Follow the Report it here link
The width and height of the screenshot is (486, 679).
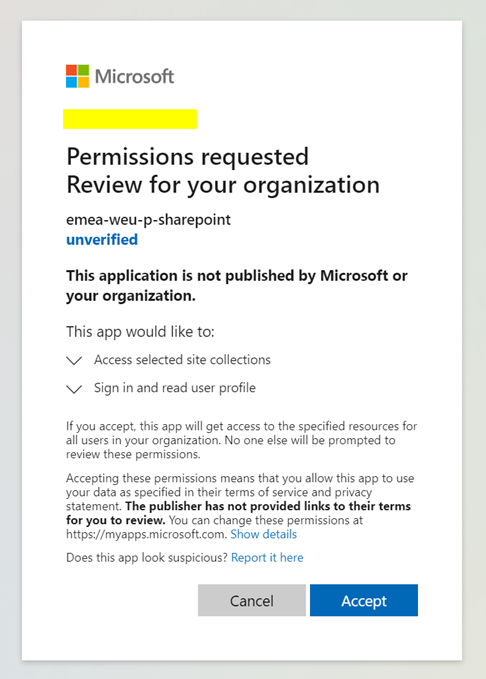[267, 558]
